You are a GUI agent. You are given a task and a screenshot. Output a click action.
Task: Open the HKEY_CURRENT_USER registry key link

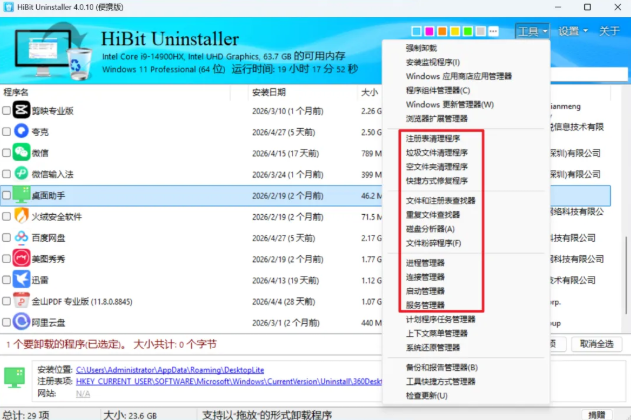tap(229, 381)
